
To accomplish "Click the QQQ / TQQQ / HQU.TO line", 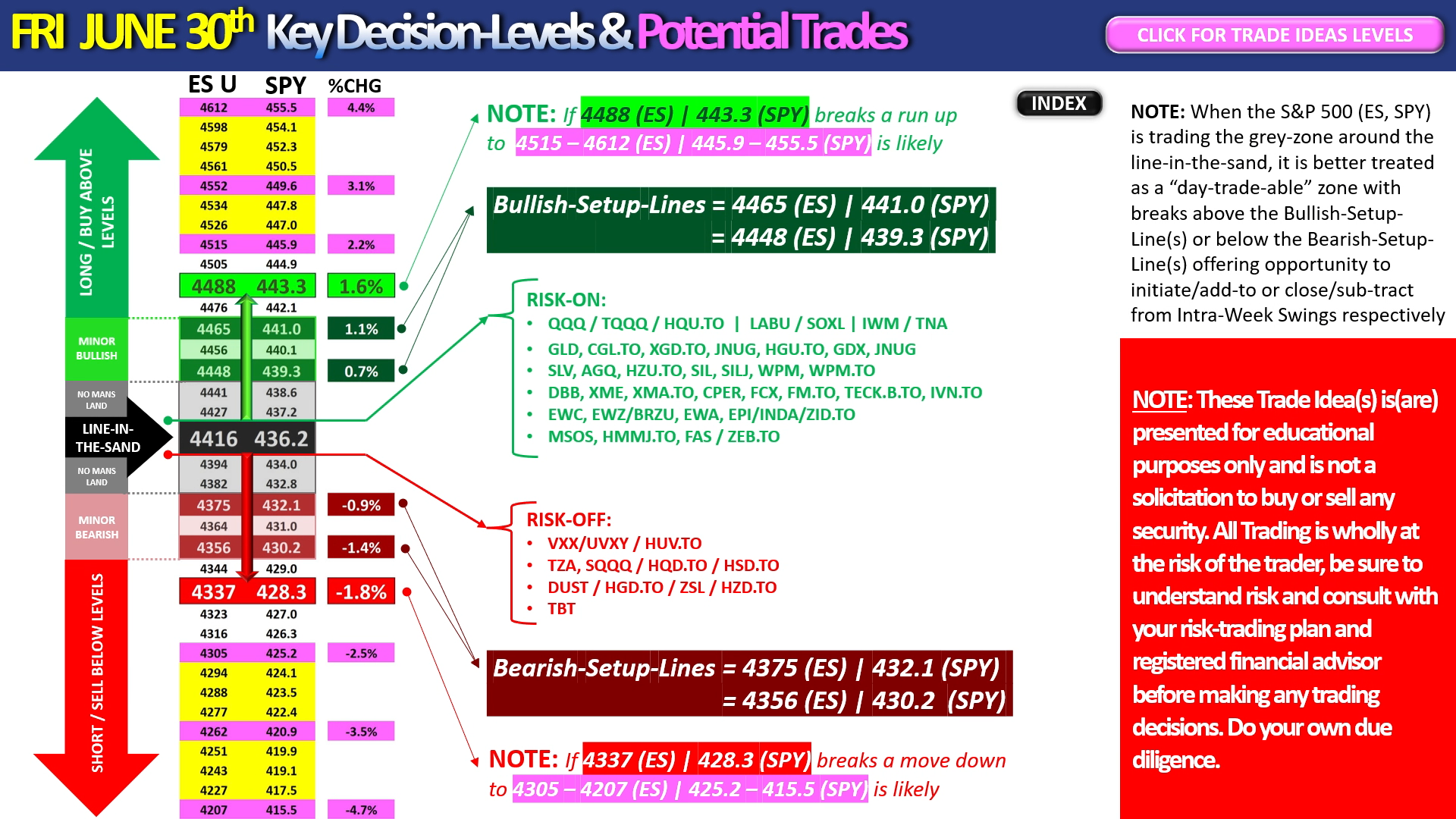I will [747, 324].
